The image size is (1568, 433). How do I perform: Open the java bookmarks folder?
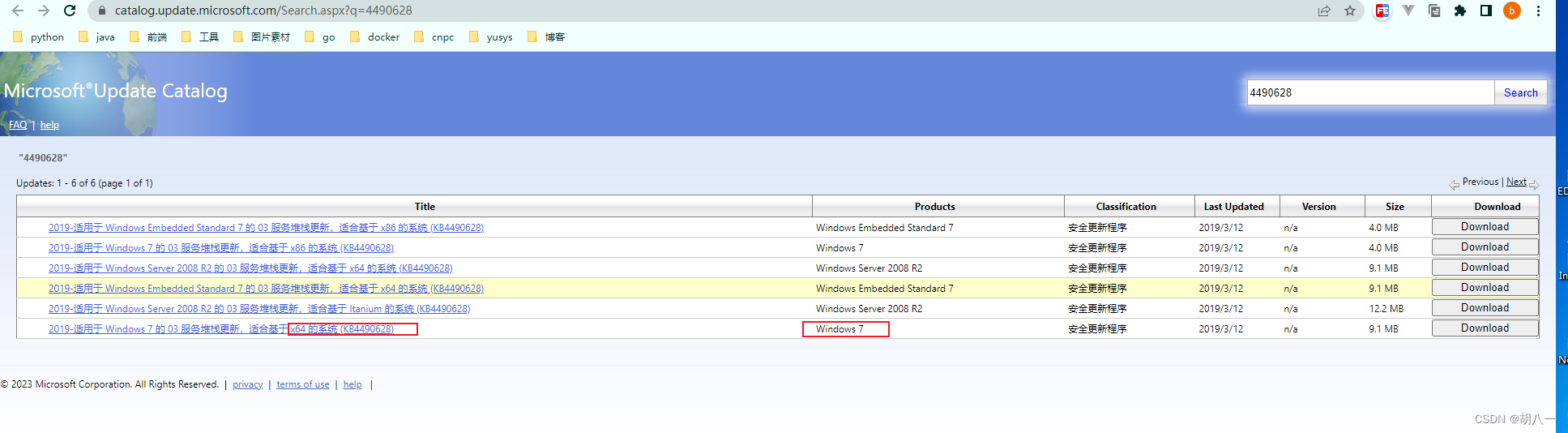[97, 36]
